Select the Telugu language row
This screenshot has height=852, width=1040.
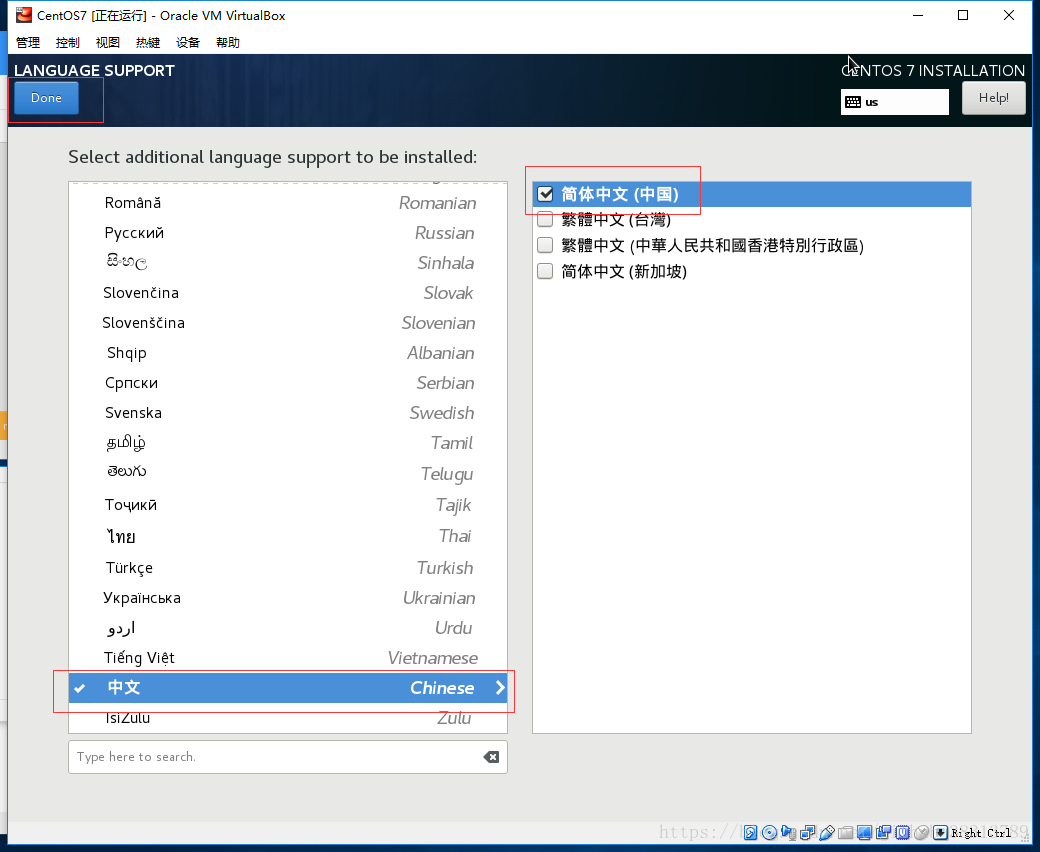coord(288,473)
